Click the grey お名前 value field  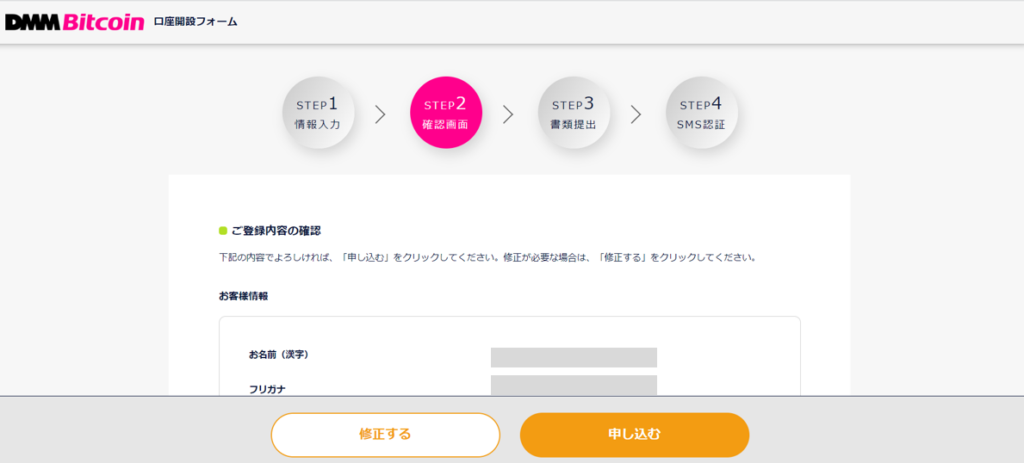click(x=573, y=357)
